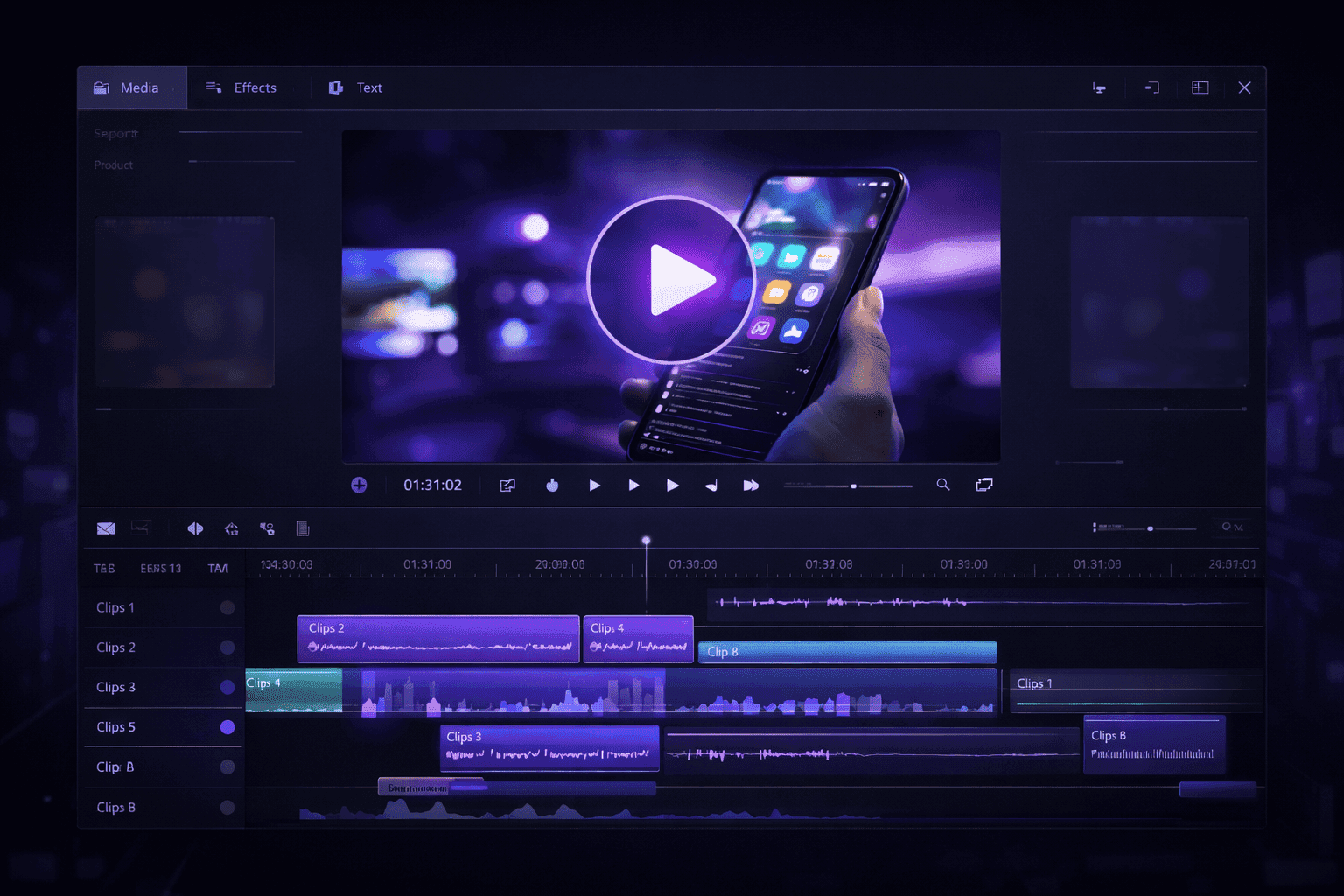Open the document notes icon on timeline toolbar
1344x896 pixels.
click(303, 528)
